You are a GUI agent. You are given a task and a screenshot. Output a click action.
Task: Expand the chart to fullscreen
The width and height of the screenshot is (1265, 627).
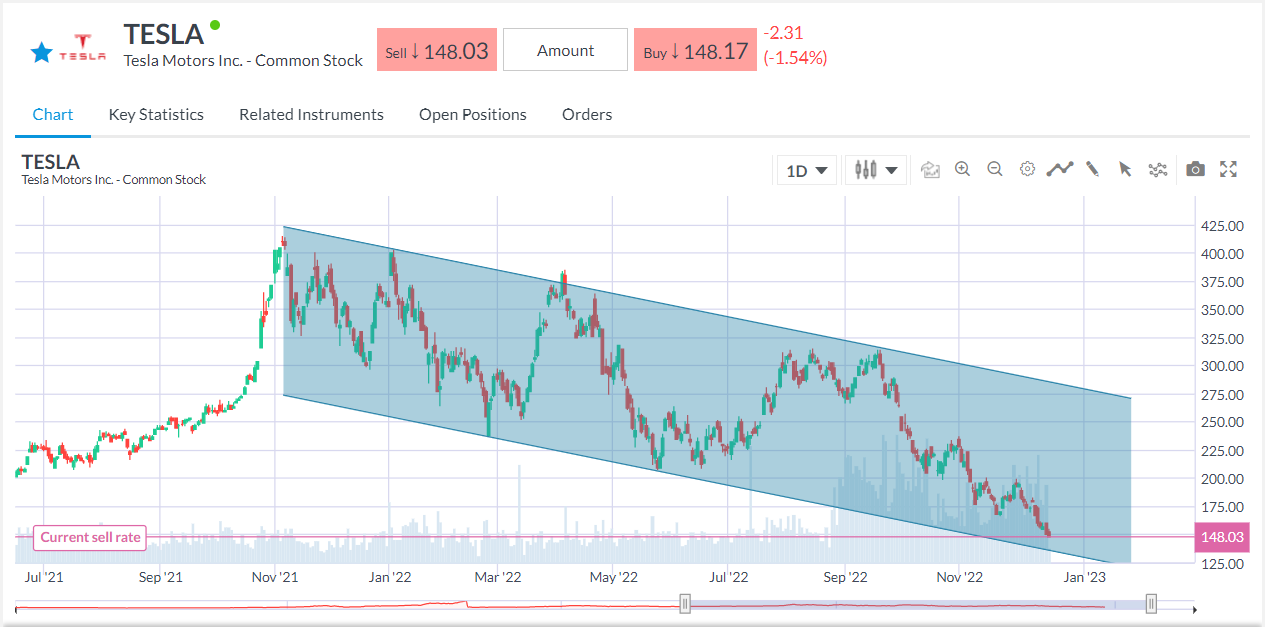coord(1228,169)
